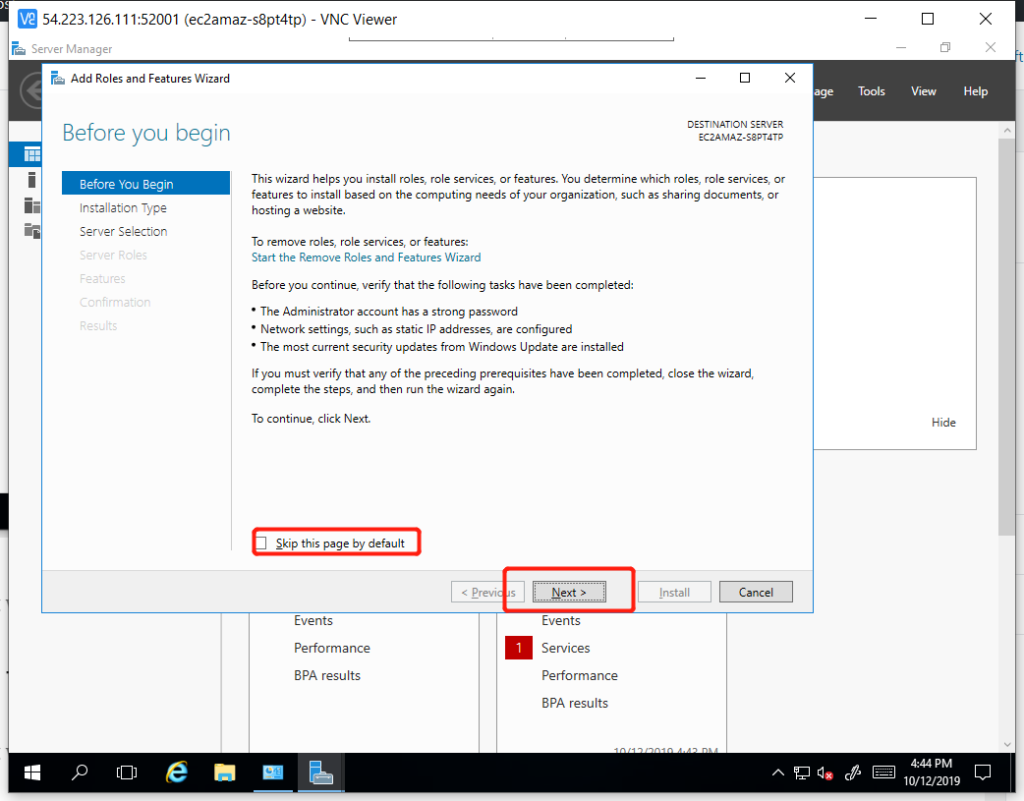This screenshot has width=1024, height=801.
Task: Click Server Manager Dashboard sidebar icon
Action: point(32,154)
